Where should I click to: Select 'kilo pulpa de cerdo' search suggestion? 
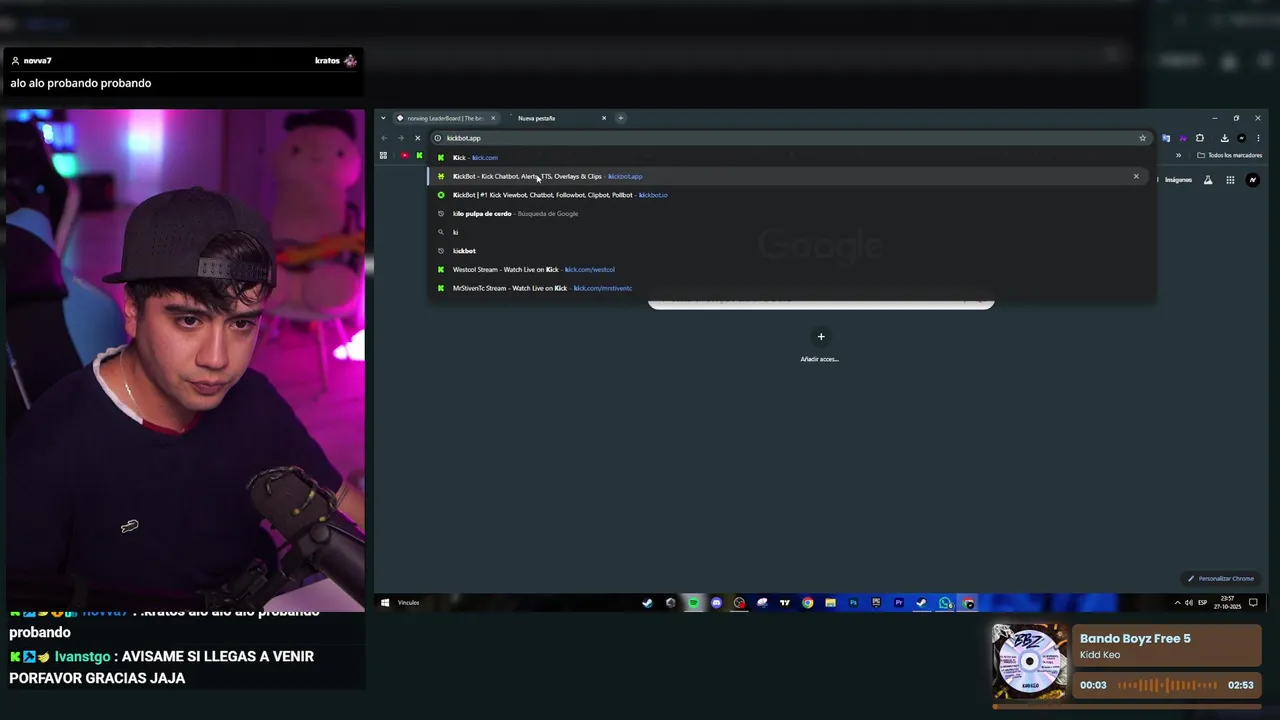[791, 213]
